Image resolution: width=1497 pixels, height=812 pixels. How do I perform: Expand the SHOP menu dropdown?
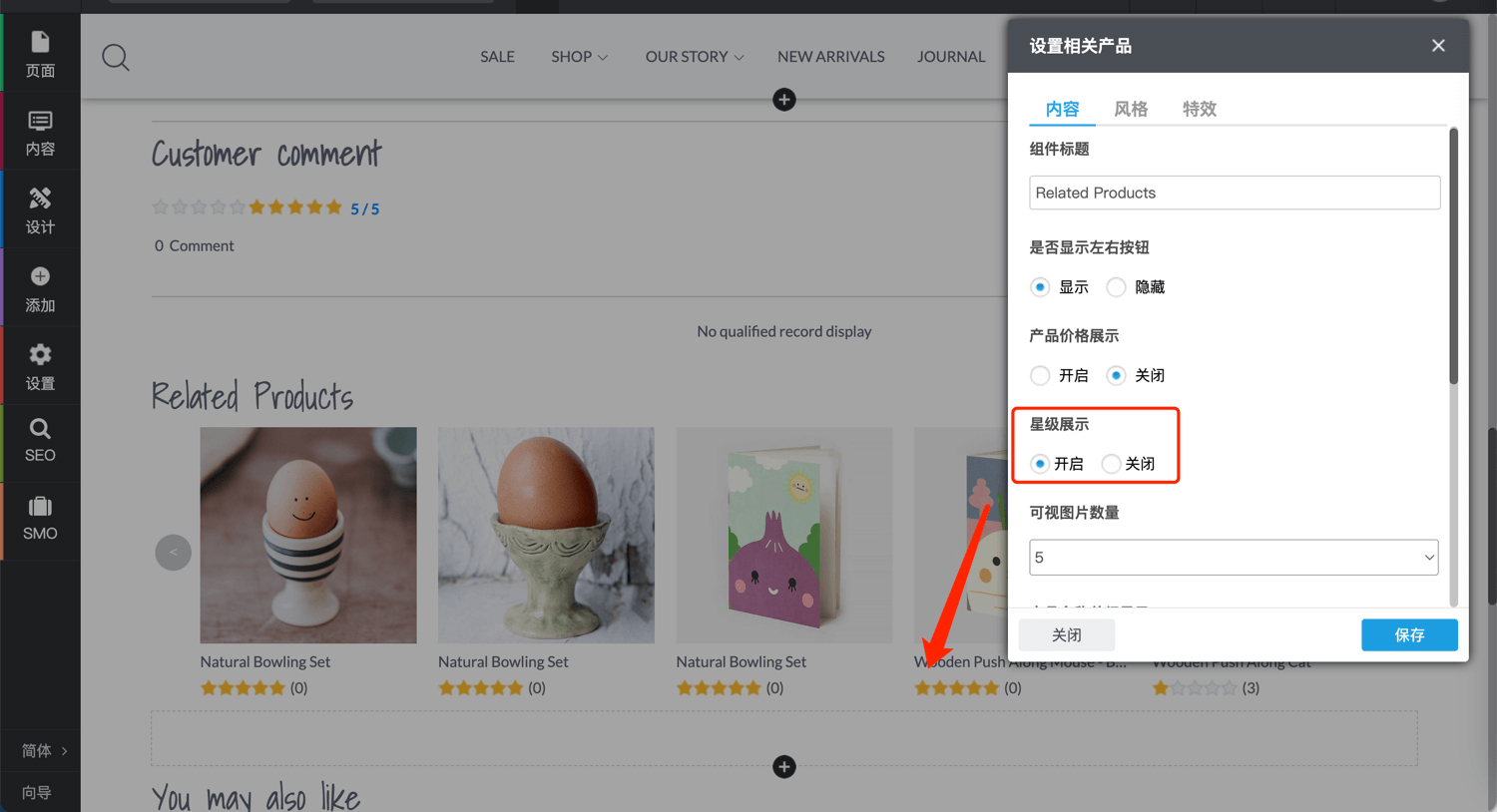579,57
